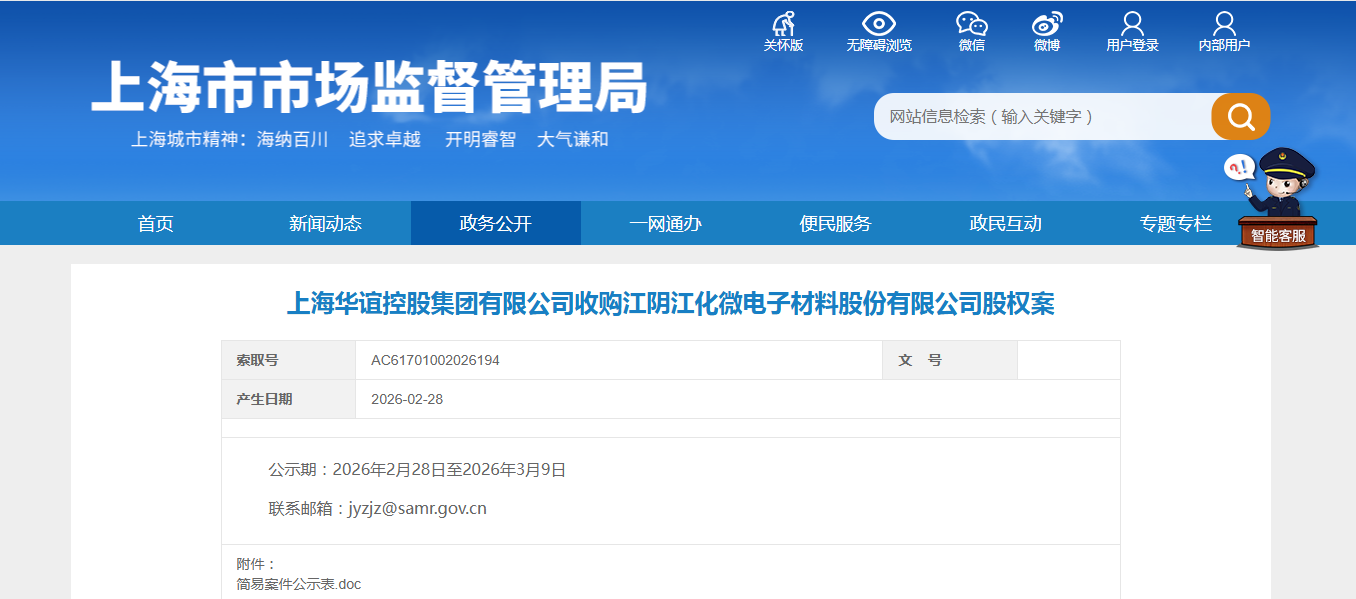Click the 内部用户 text link
The width and height of the screenshot is (1356, 599).
tap(1224, 45)
